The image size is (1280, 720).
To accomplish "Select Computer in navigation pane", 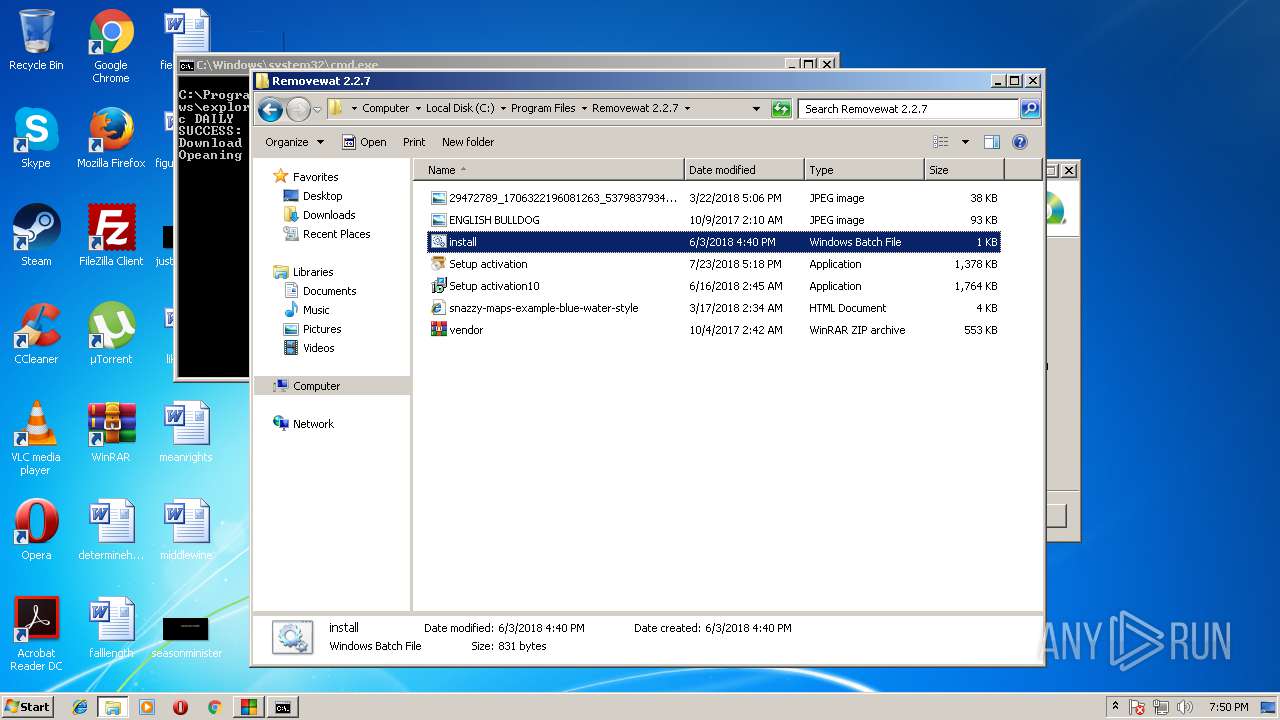I will click(316, 386).
